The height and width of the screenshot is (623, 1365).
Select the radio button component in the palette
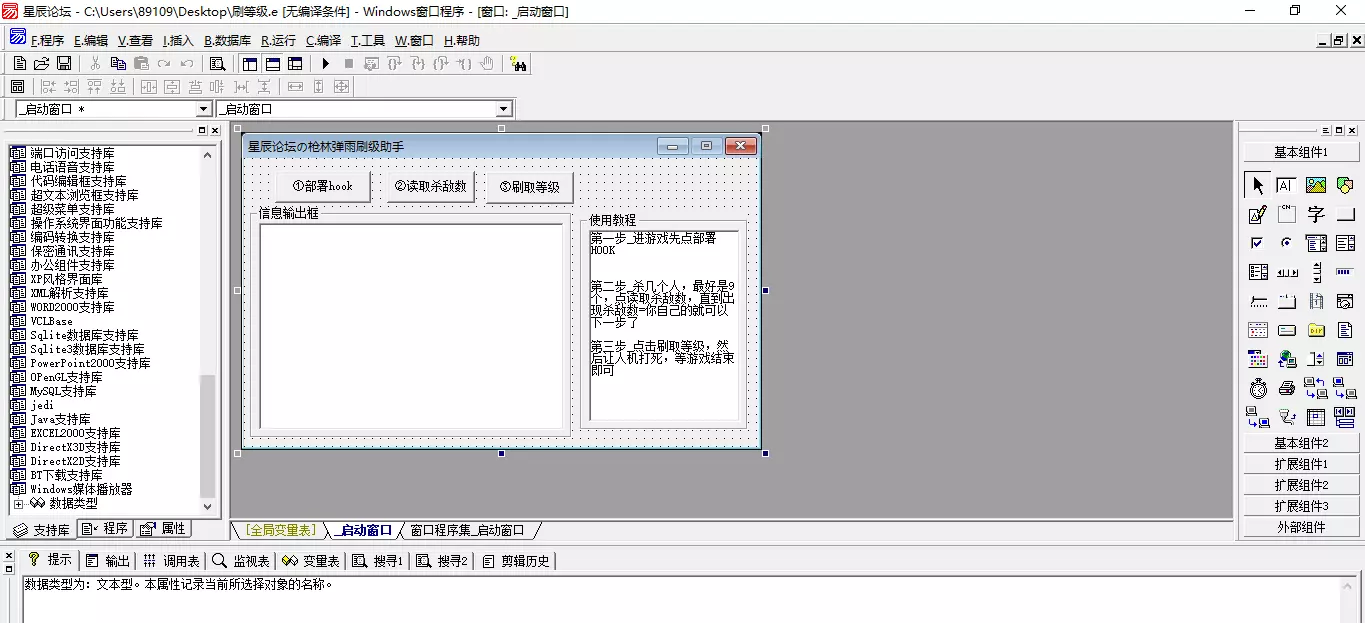[x=1287, y=243]
